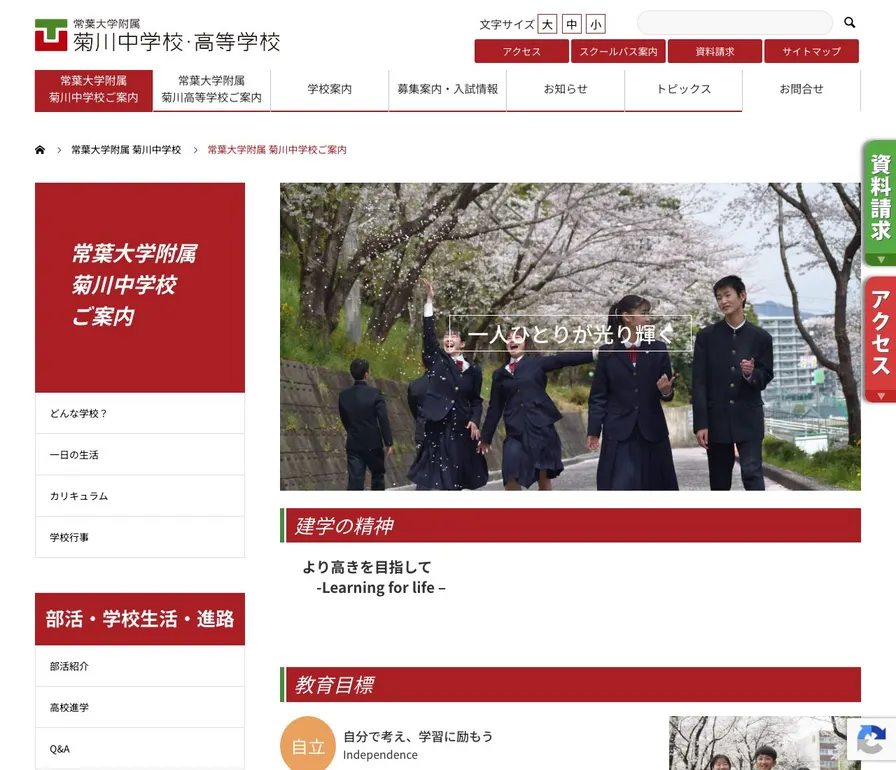The image size is (896, 770).
Task: Click the 資料請求 header button
Action: point(715,51)
